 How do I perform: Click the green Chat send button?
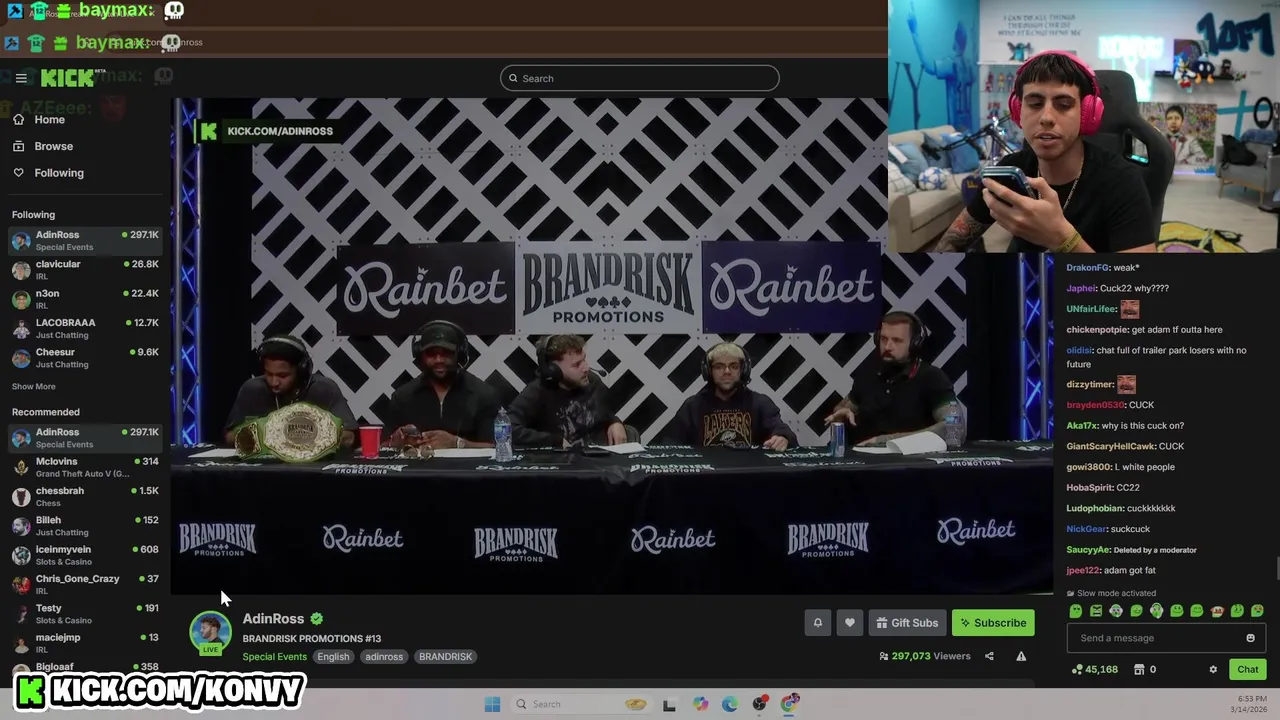pyautogui.click(x=1248, y=670)
